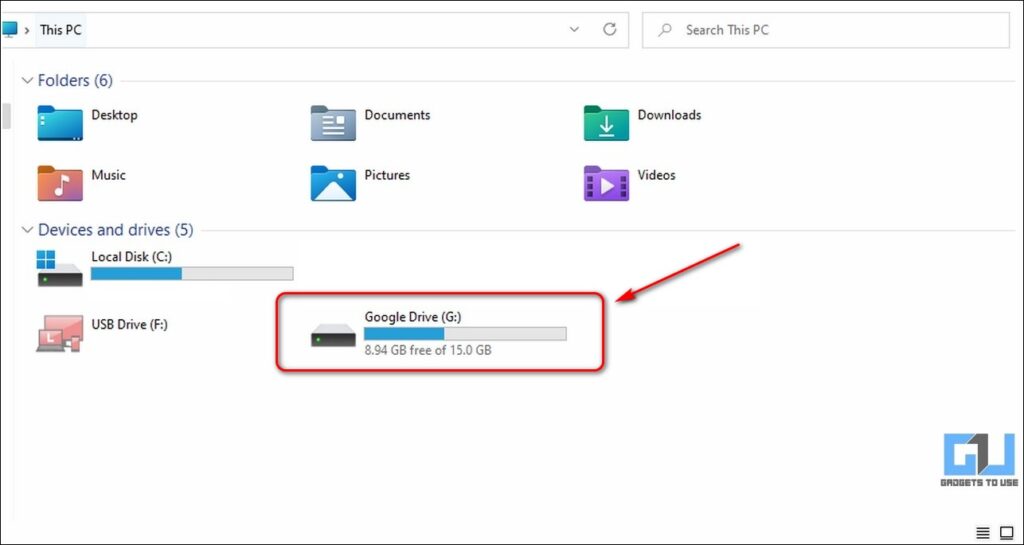Select the Pictures label
Screen dimensions: 1024x545
coord(387,175)
